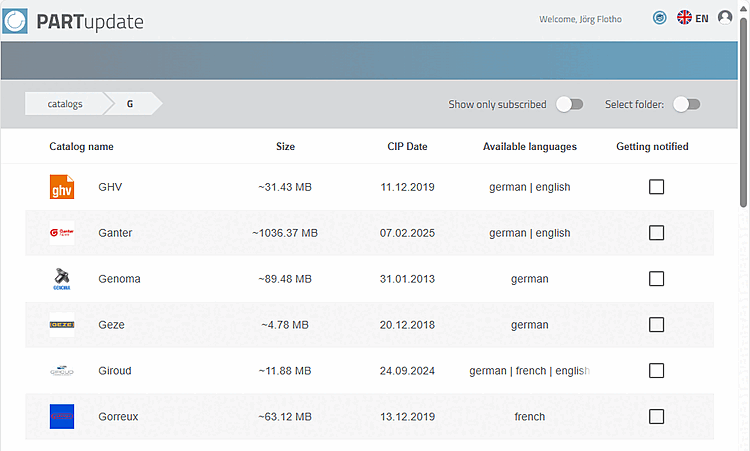Click the vertical scrollbar thumb
750x451 pixels.
tap(744, 112)
